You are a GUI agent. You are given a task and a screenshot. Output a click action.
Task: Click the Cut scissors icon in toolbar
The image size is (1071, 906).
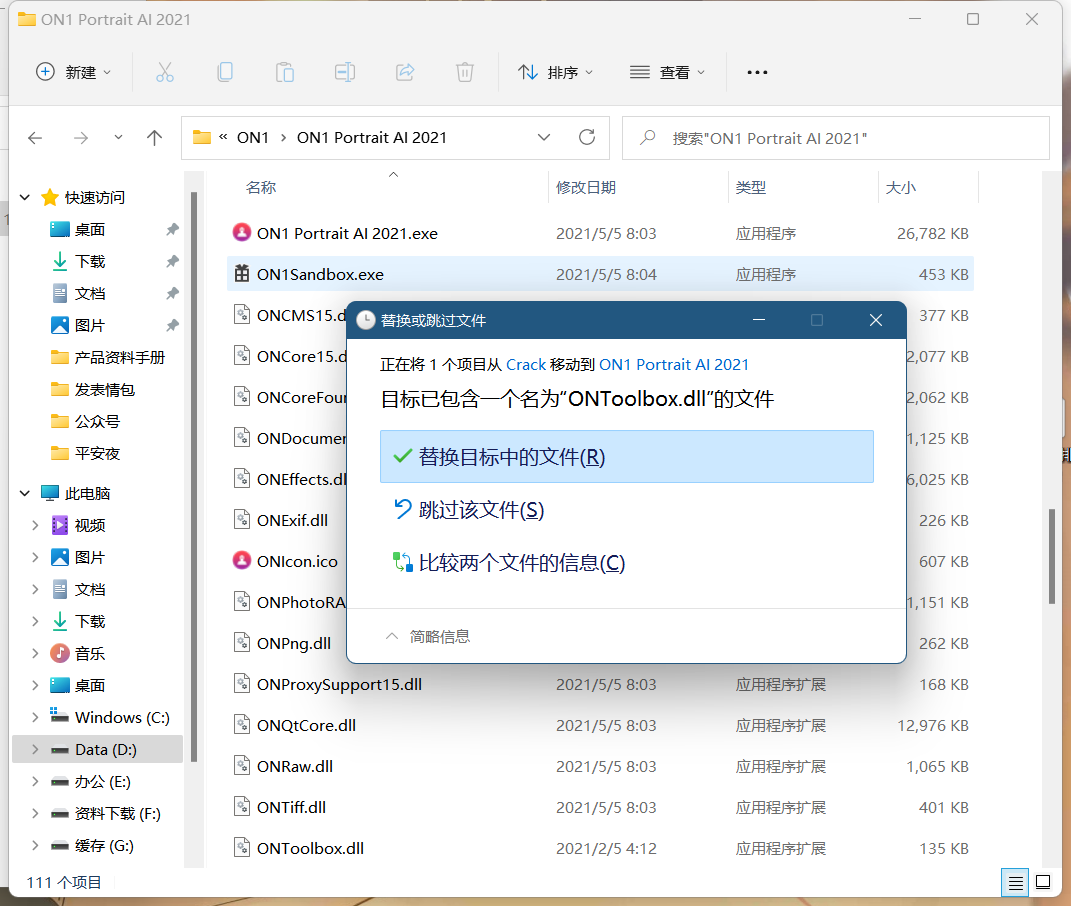point(165,72)
